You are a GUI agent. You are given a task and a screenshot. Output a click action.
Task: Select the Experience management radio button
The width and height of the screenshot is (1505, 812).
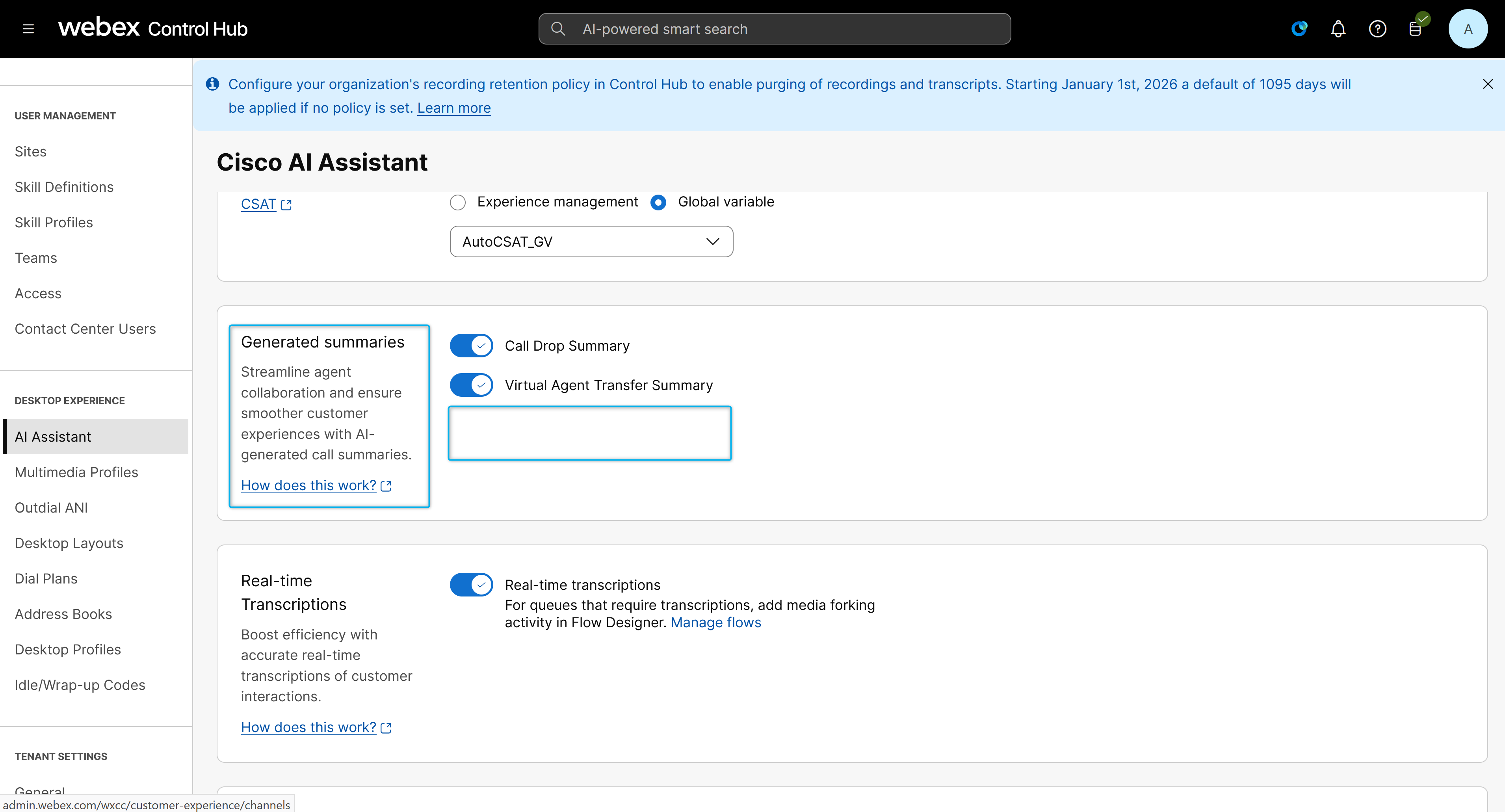tap(457, 203)
